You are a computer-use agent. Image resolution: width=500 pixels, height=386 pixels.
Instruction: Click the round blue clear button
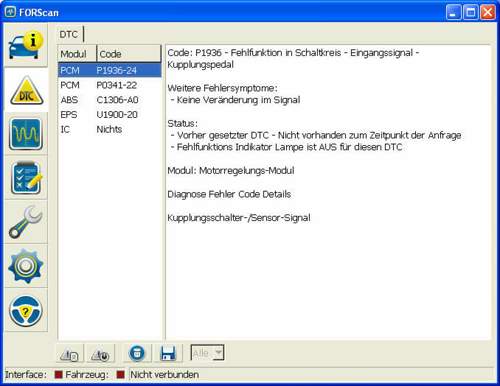tap(137, 353)
